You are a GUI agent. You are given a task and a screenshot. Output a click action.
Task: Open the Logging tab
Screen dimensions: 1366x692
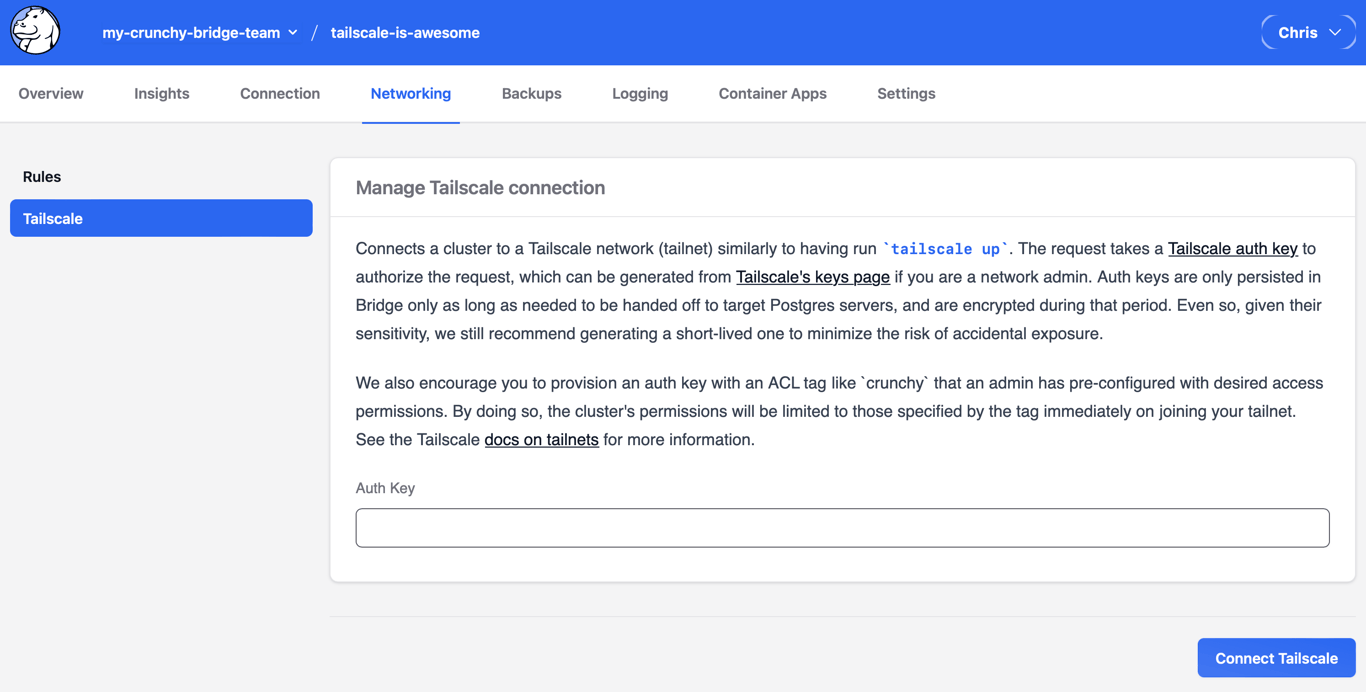tap(640, 94)
